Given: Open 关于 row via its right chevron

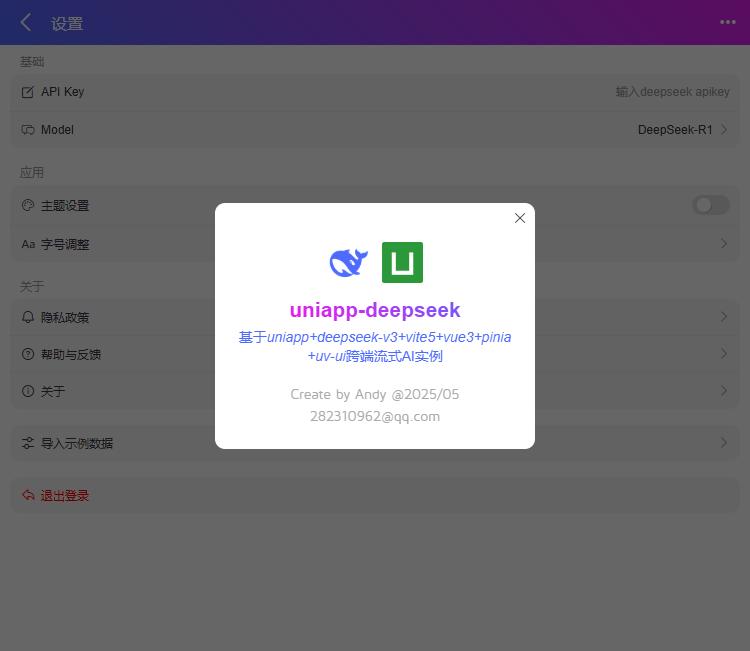Looking at the screenshot, I should coord(724,391).
